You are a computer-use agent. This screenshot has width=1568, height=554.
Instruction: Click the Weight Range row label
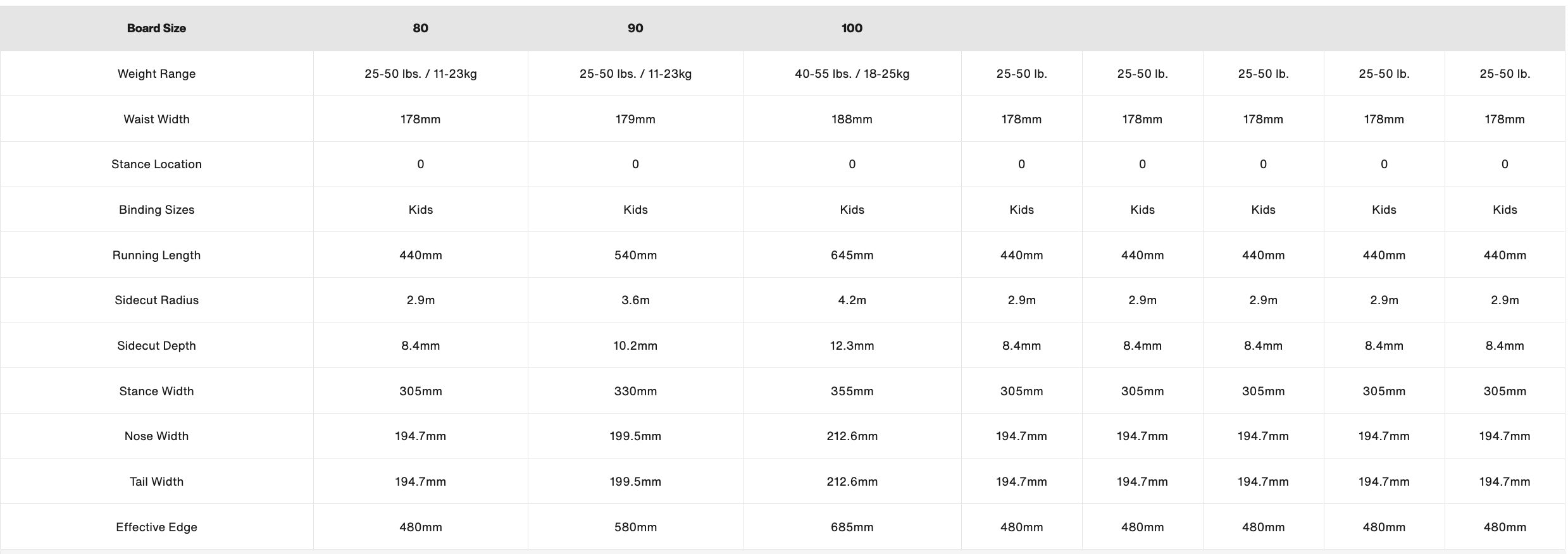click(x=156, y=74)
